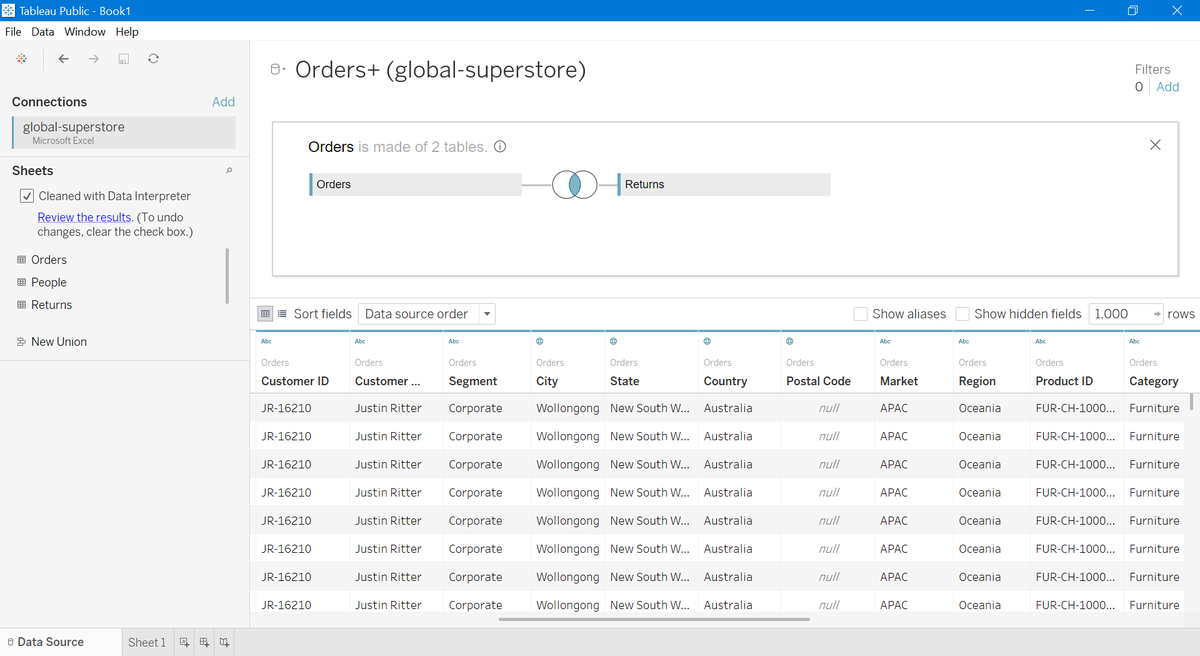Viewport: 1200px width, 656px height.
Task: Click the Abc type icon above Customer ID
Action: pos(266,342)
